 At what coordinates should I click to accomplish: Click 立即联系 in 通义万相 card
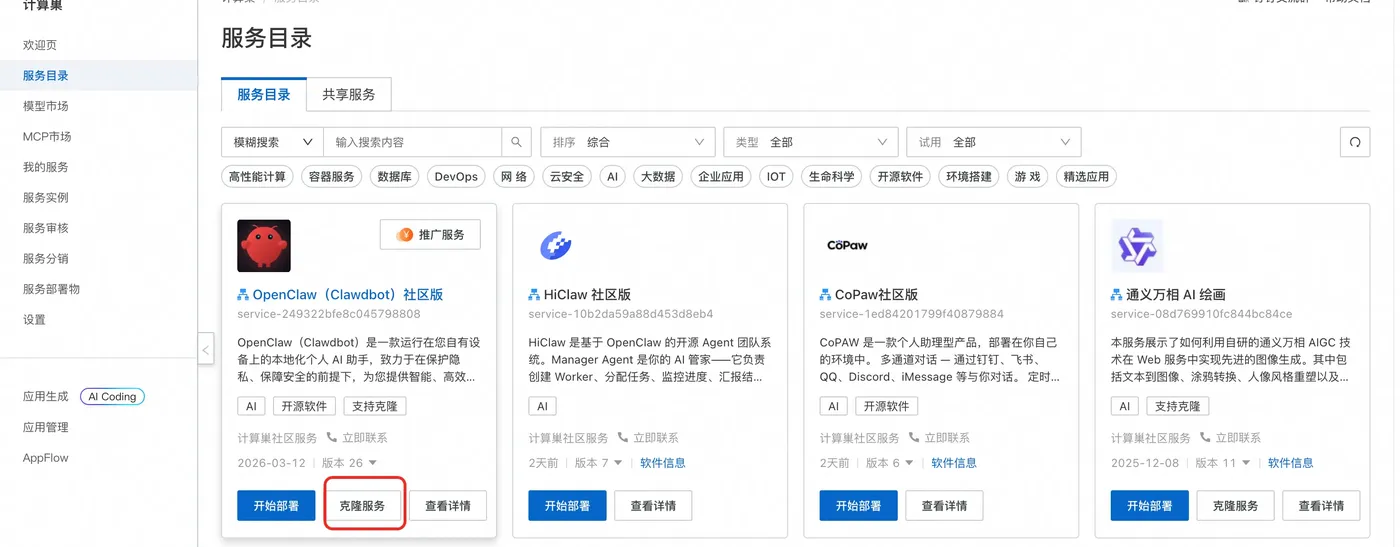(x=1238, y=438)
